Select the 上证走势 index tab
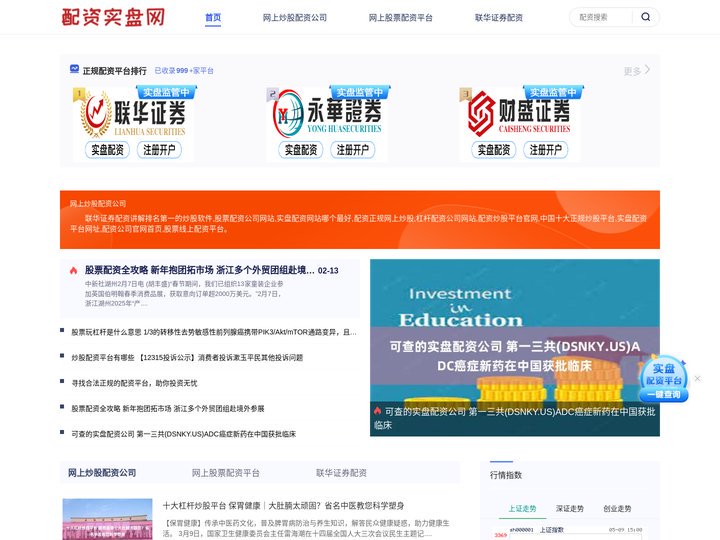 pyautogui.click(x=523, y=508)
